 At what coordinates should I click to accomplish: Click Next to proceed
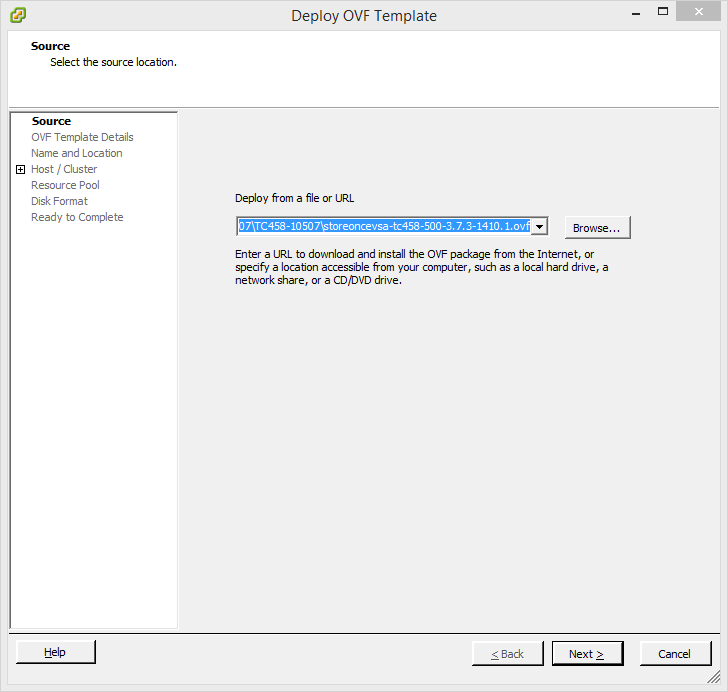587,654
